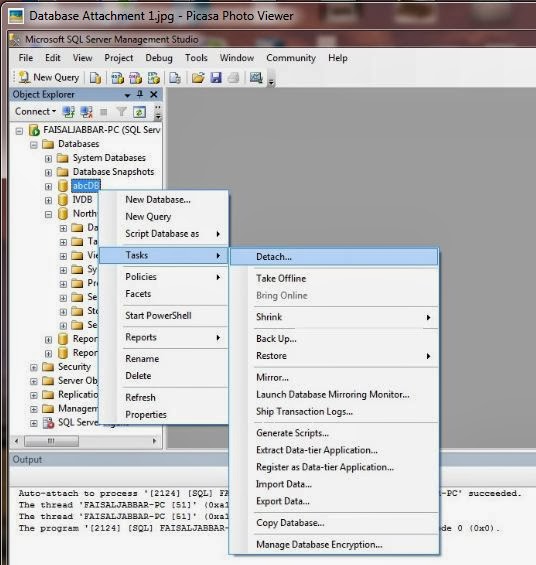Click Import Data... menu entry
Viewport: 536px width, 565px height.
[x=334, y=484]
